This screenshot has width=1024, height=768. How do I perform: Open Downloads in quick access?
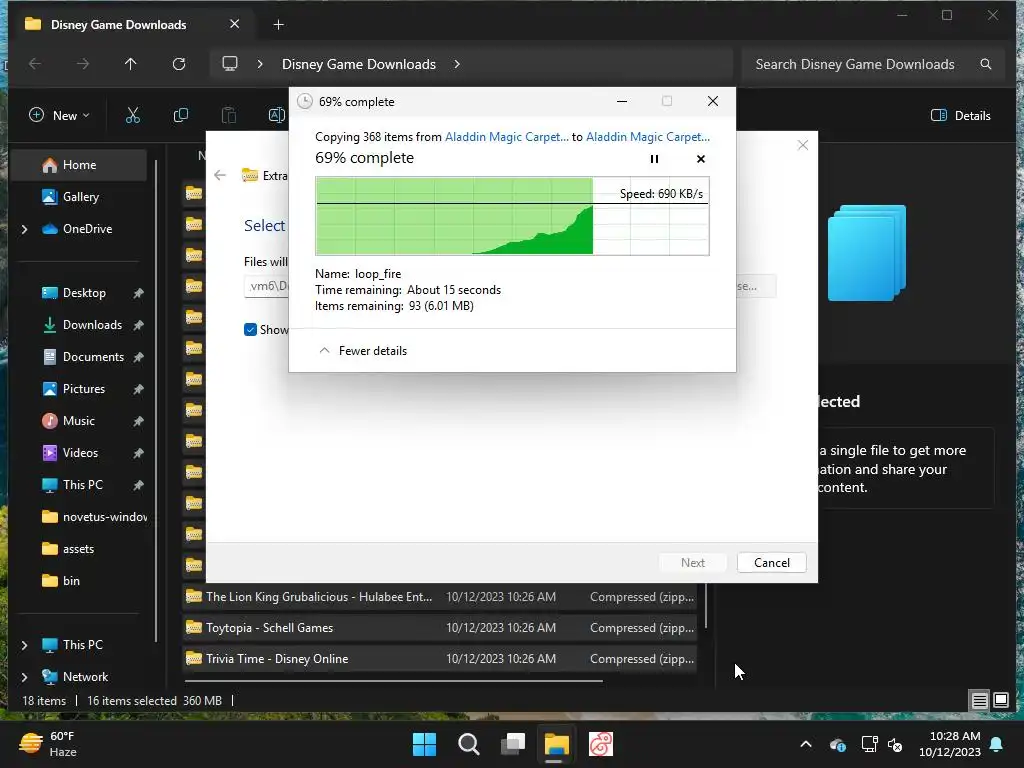click(91, 325)
